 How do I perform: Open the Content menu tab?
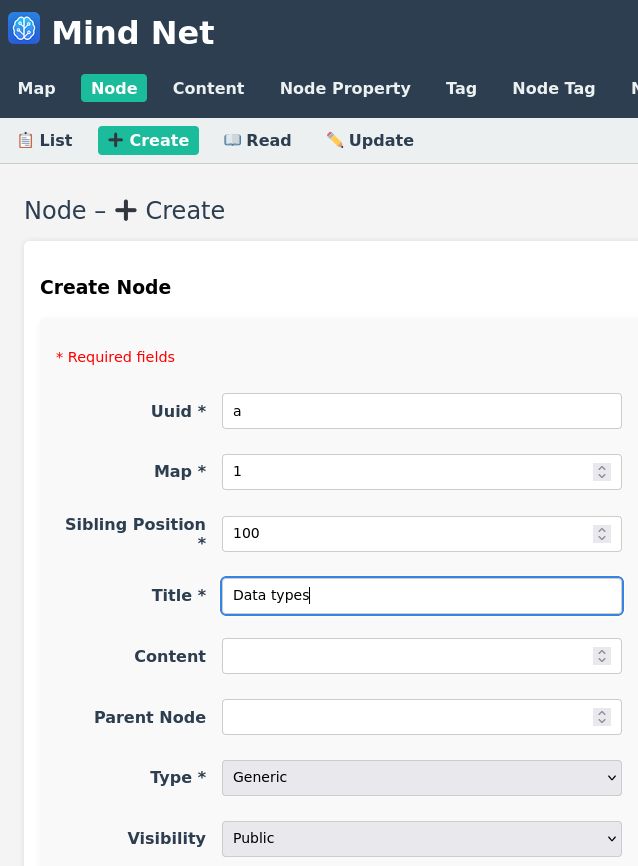(208, 88)
